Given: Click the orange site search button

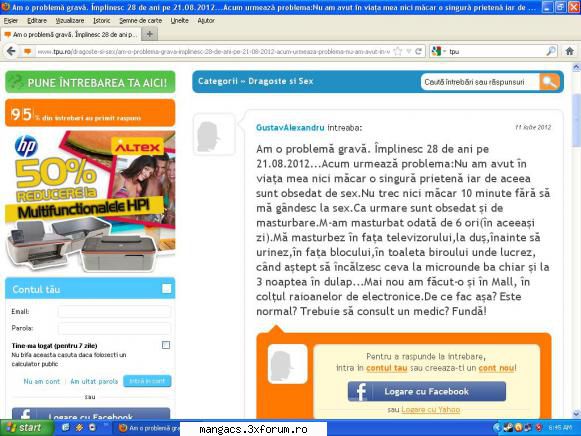Looking at the screenshot, I should 550,82.
